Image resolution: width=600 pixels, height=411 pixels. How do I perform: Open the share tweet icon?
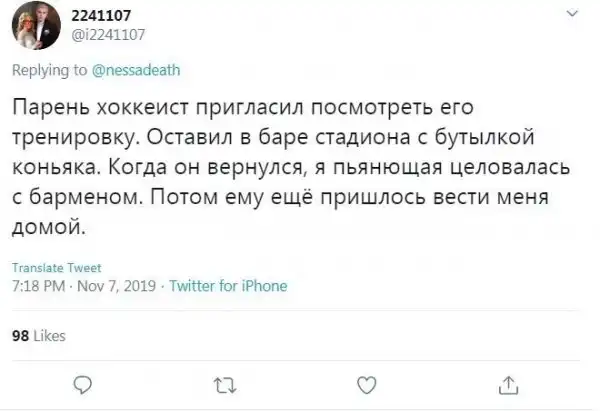coord(508,381)
